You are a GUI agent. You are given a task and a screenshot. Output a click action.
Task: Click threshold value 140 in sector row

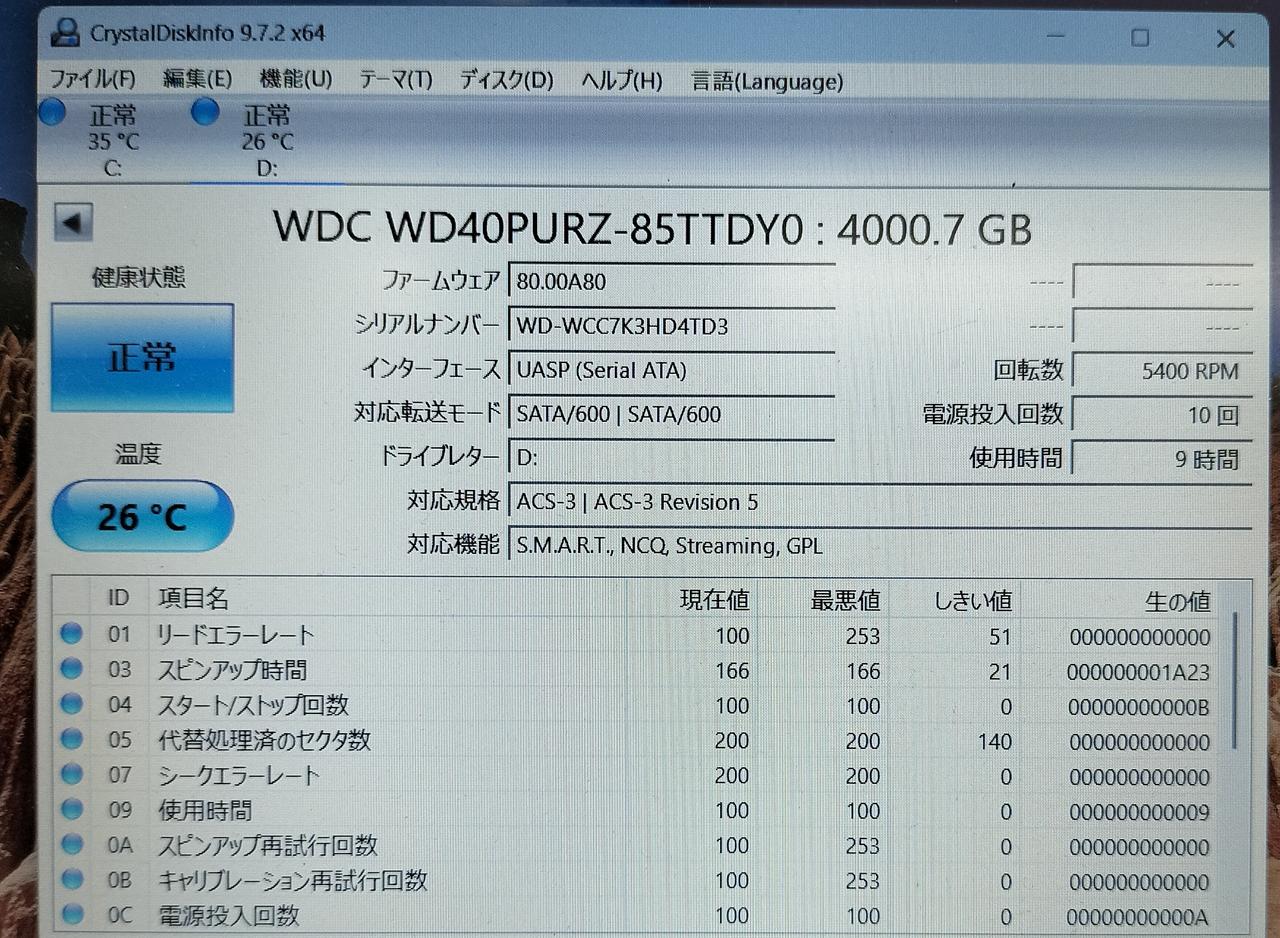[994, 742]
